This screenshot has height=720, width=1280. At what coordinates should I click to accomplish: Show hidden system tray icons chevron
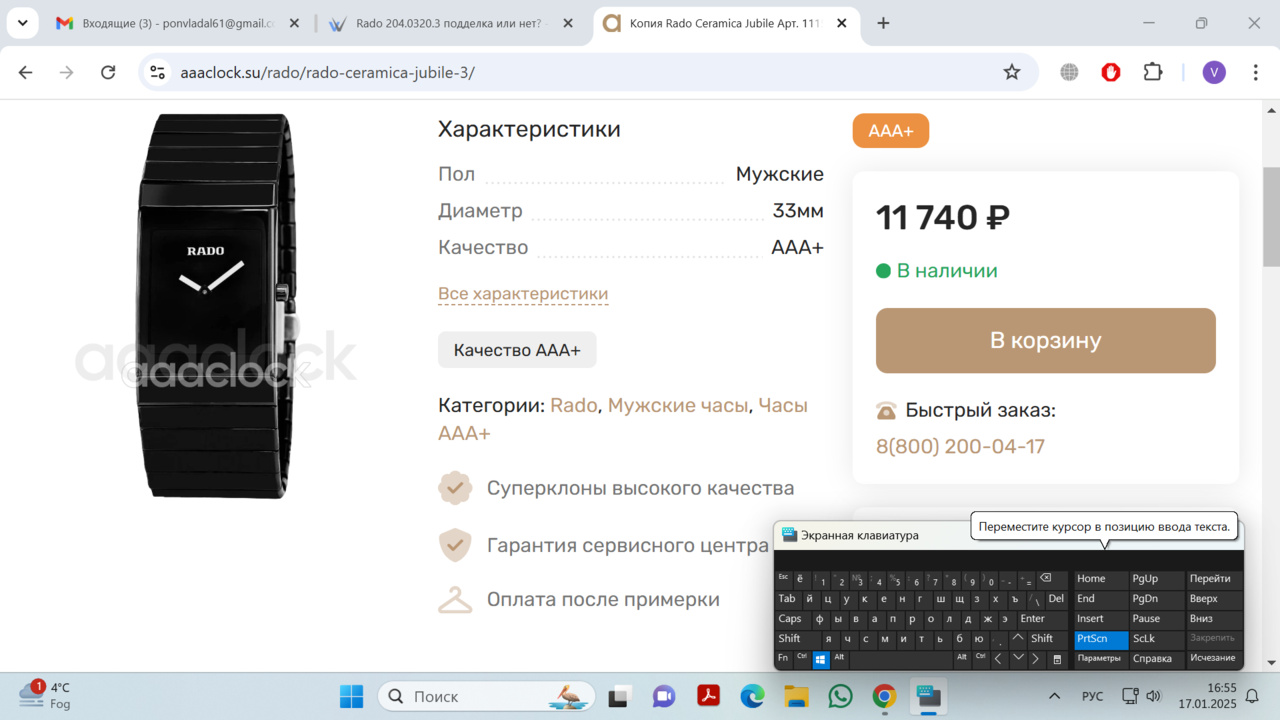[x=1054, y=696]
